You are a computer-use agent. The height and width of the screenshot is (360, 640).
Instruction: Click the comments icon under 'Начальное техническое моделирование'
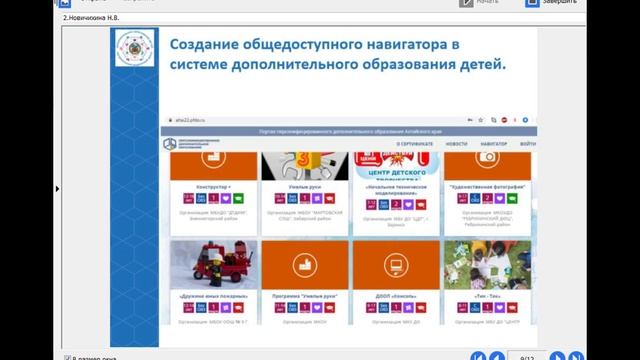tap(421, 204)
